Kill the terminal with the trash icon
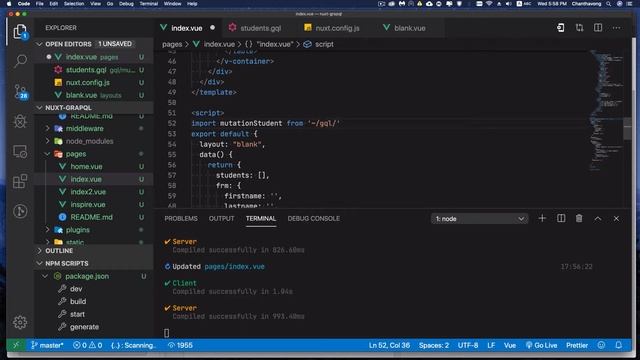This screenshot has height=360, width=640. click(579, 218)
